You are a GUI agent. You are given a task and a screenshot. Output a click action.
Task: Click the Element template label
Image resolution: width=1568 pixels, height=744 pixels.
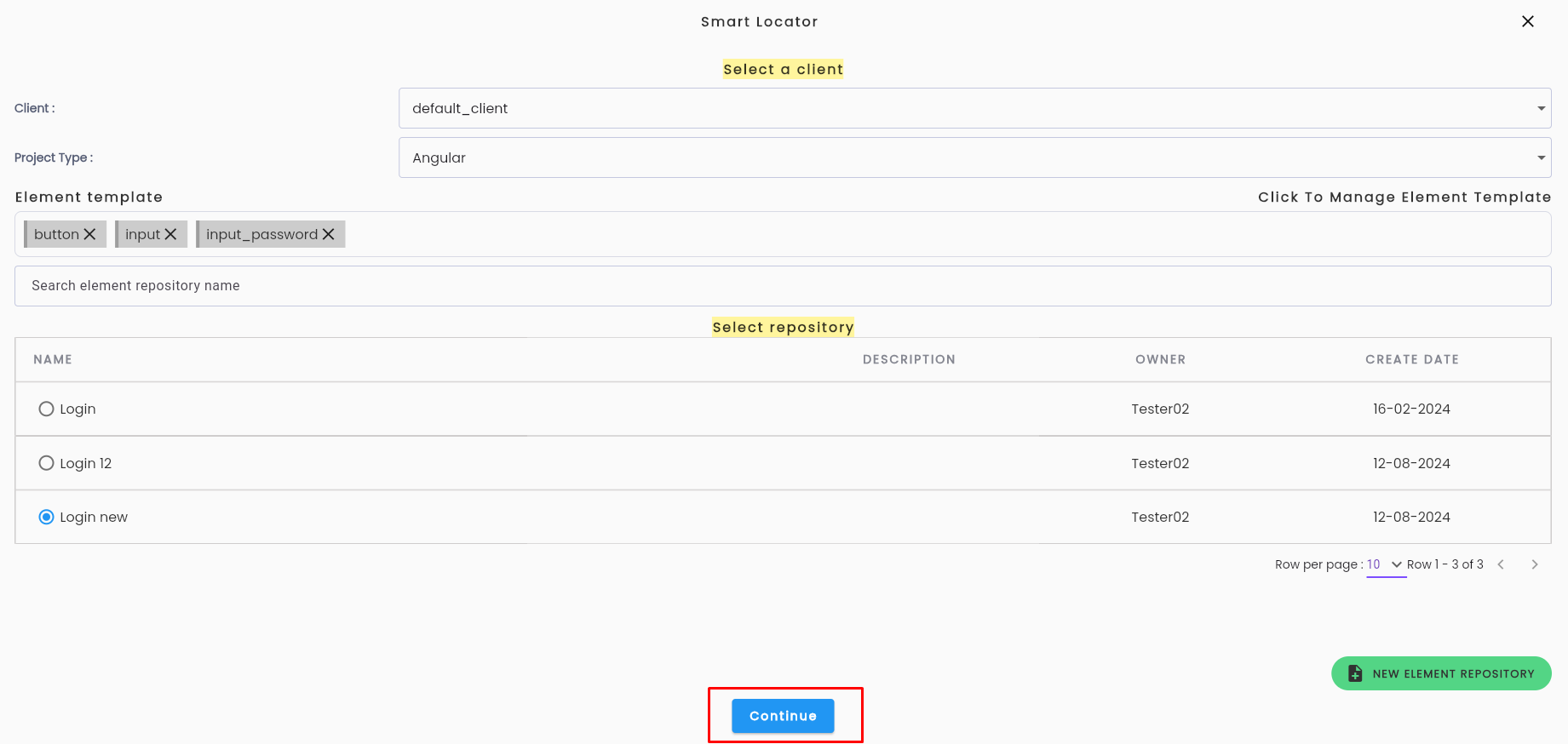click(x=89, y=197)
